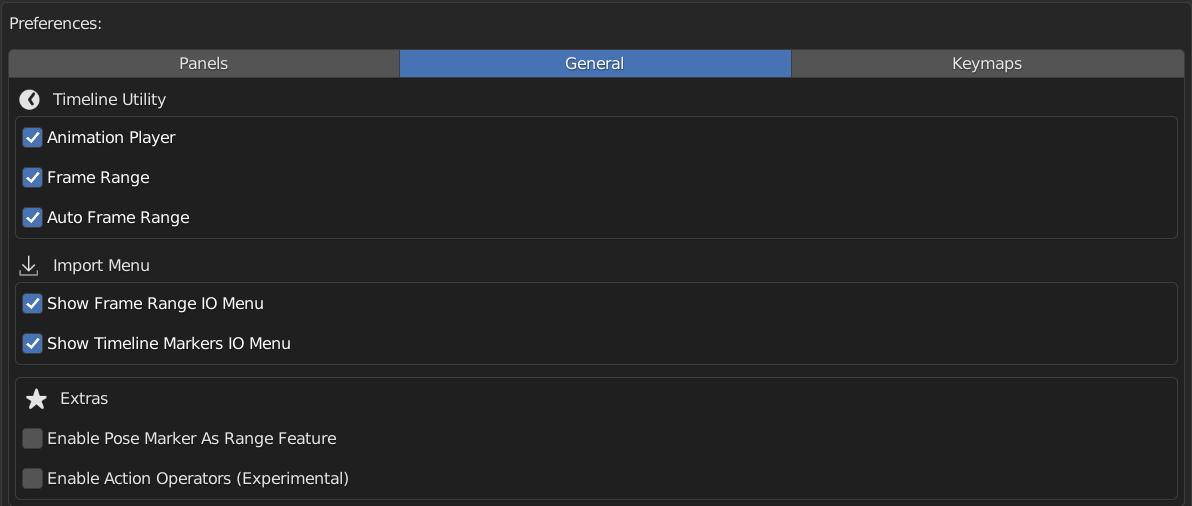The image size is (1192, 506).
Task: Uncheck the Frame Range checkbox
Action: (32, 178)
